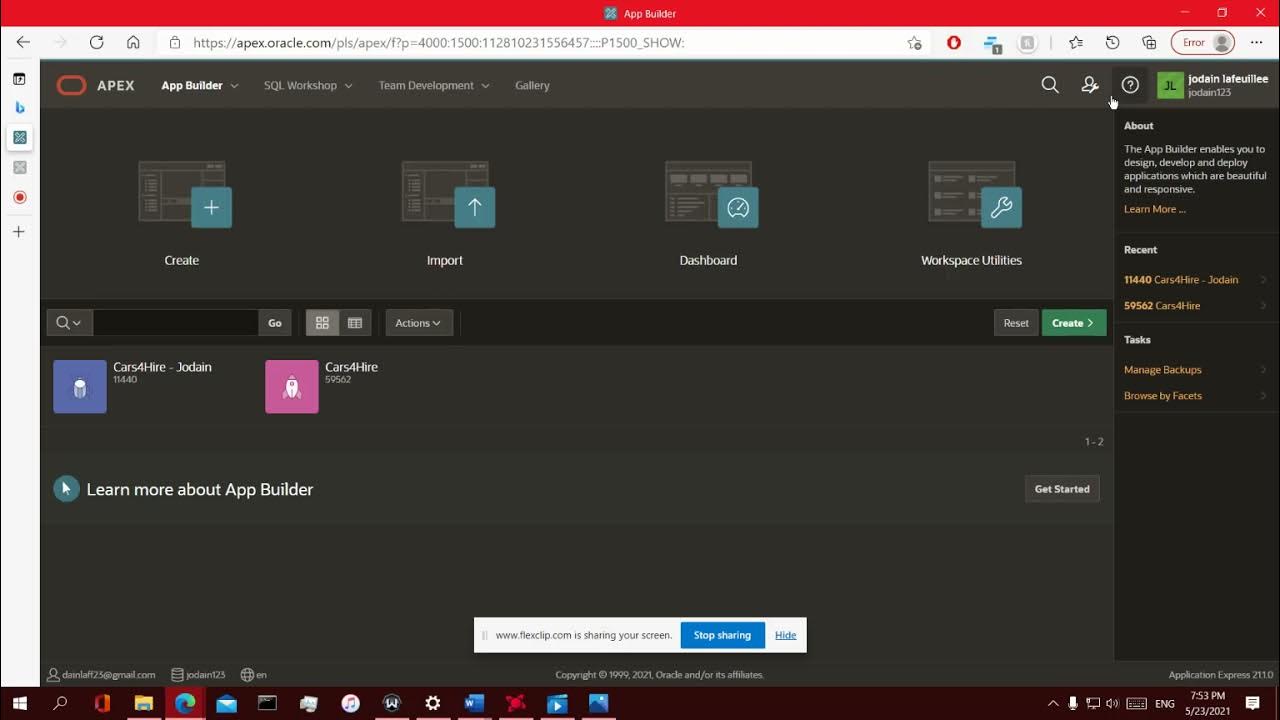
Task: Go to browser Home icon
Action: pos(133,43)
